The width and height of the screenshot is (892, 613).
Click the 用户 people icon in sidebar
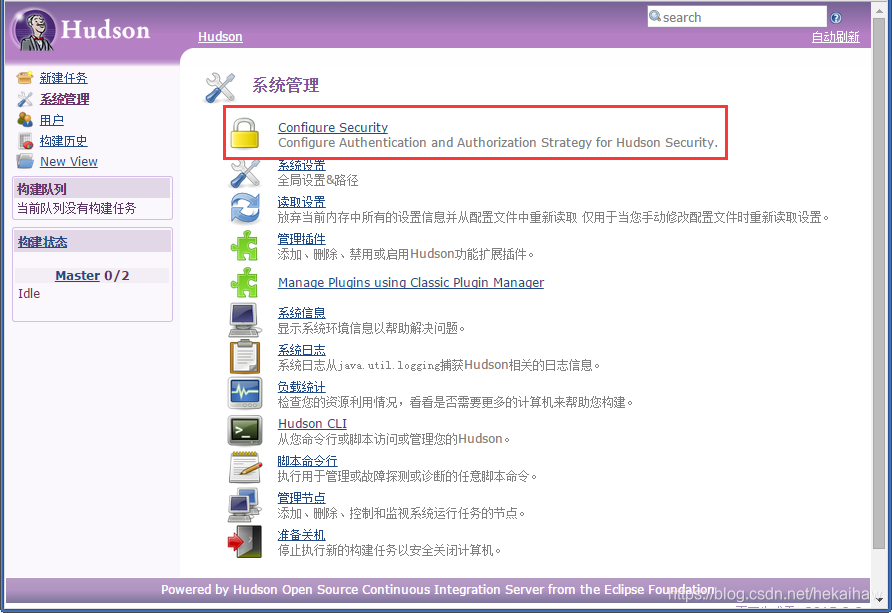24,119
